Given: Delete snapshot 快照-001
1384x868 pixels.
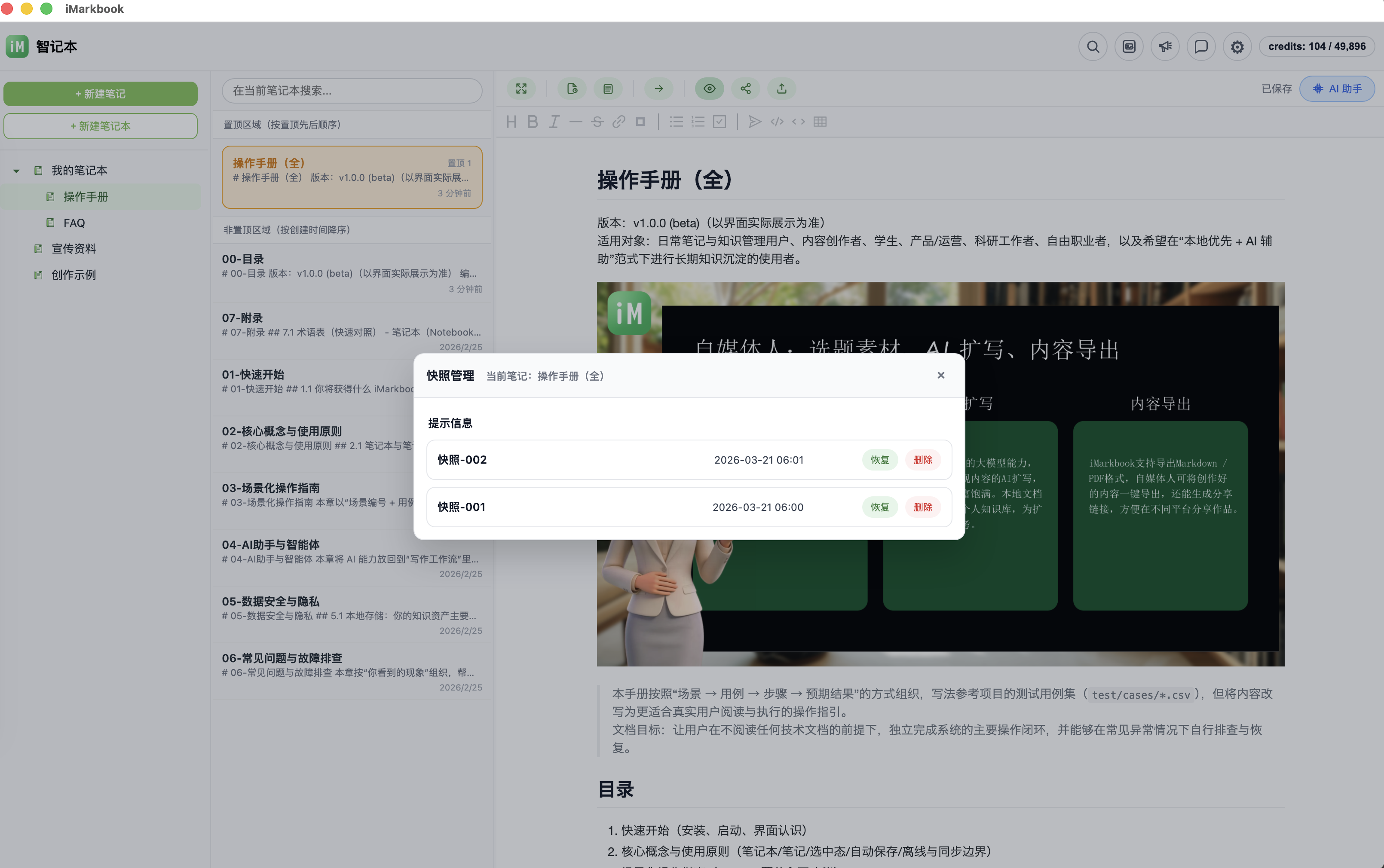Looking at the screenshot, I should click(922, 507).
